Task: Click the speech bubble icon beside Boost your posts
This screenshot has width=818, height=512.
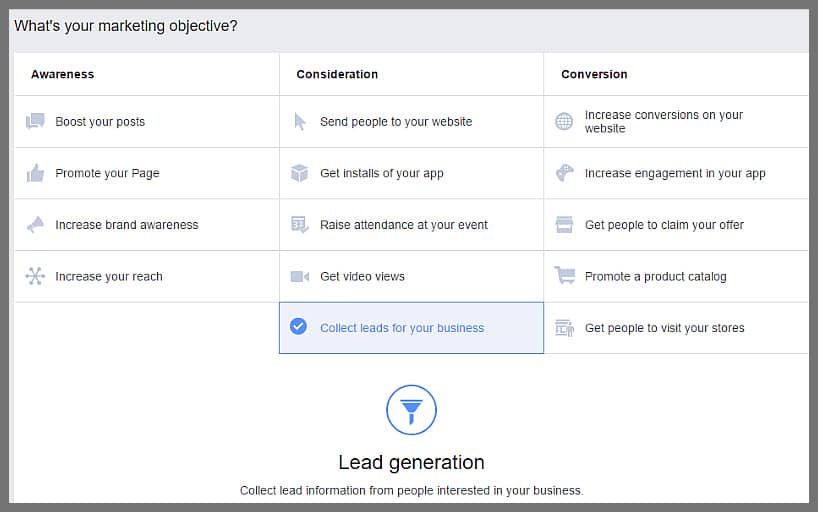Action: 35,122
